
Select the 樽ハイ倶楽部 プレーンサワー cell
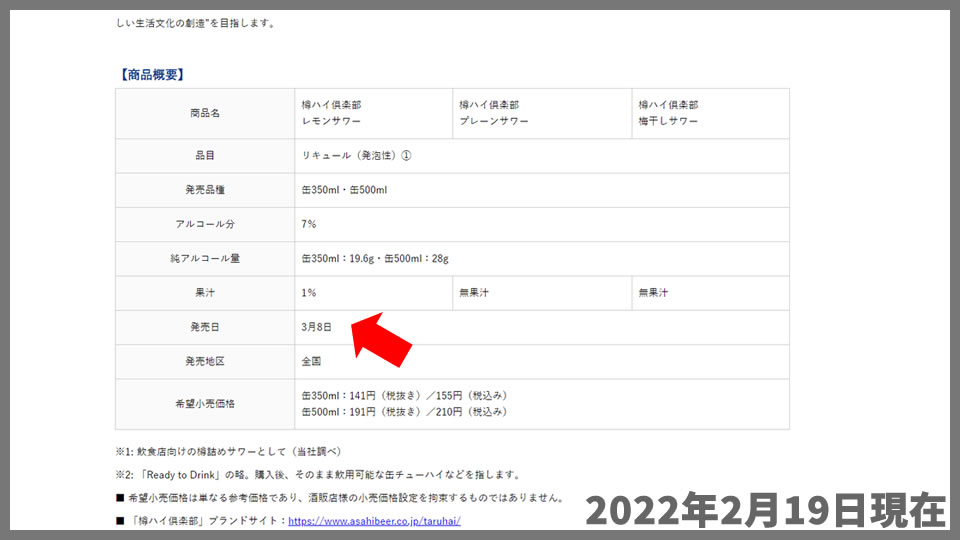point(542,113)
